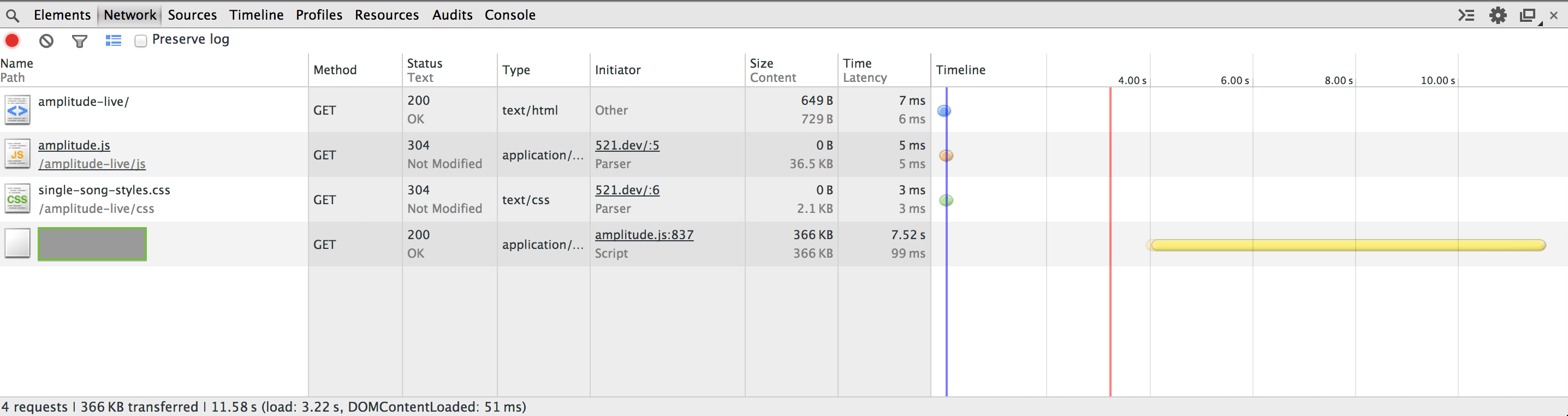Click the blue timeline dot for amplitude-live/
This screenshot has height=416, width=1568.
pyautogui.click(x=944, y=111)
